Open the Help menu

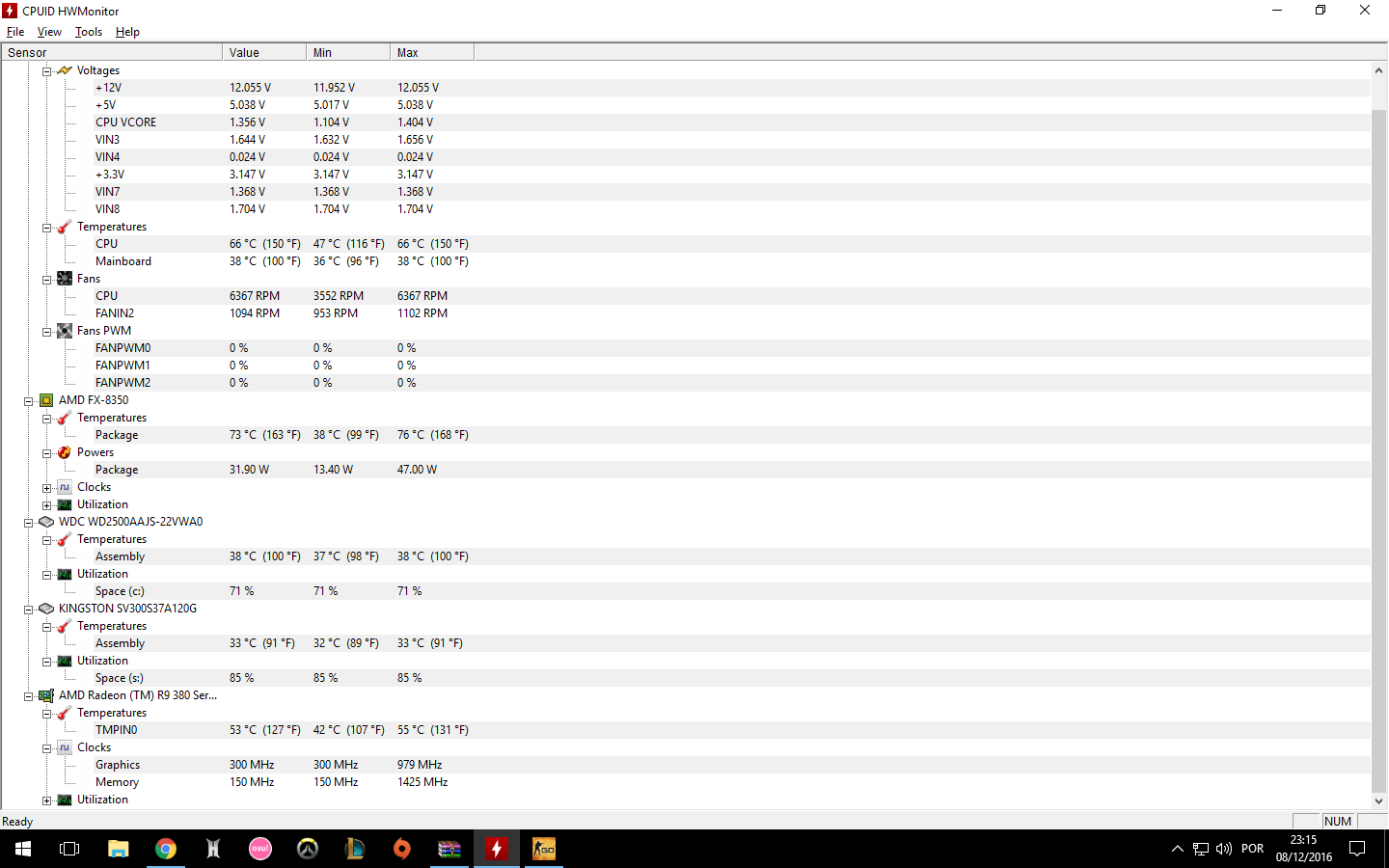127,32
